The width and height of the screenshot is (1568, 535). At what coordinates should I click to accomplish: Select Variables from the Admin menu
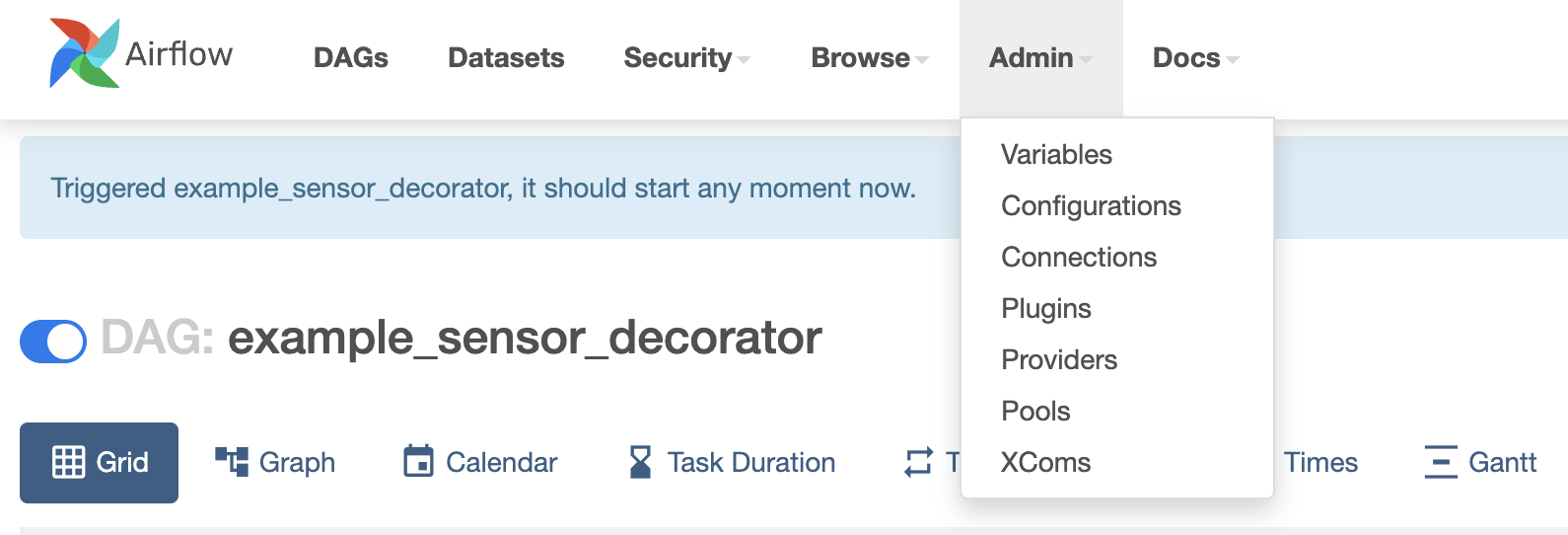[1056, 155]
